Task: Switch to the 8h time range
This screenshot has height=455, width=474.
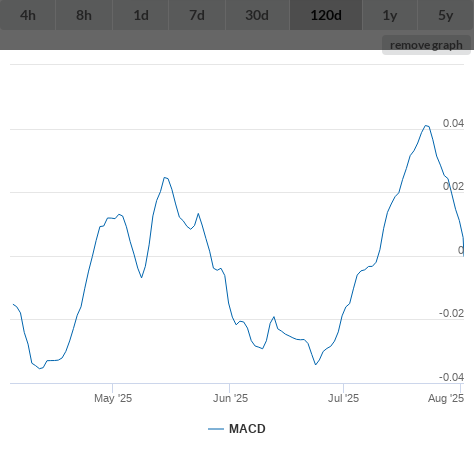Action: pos(84,15)
